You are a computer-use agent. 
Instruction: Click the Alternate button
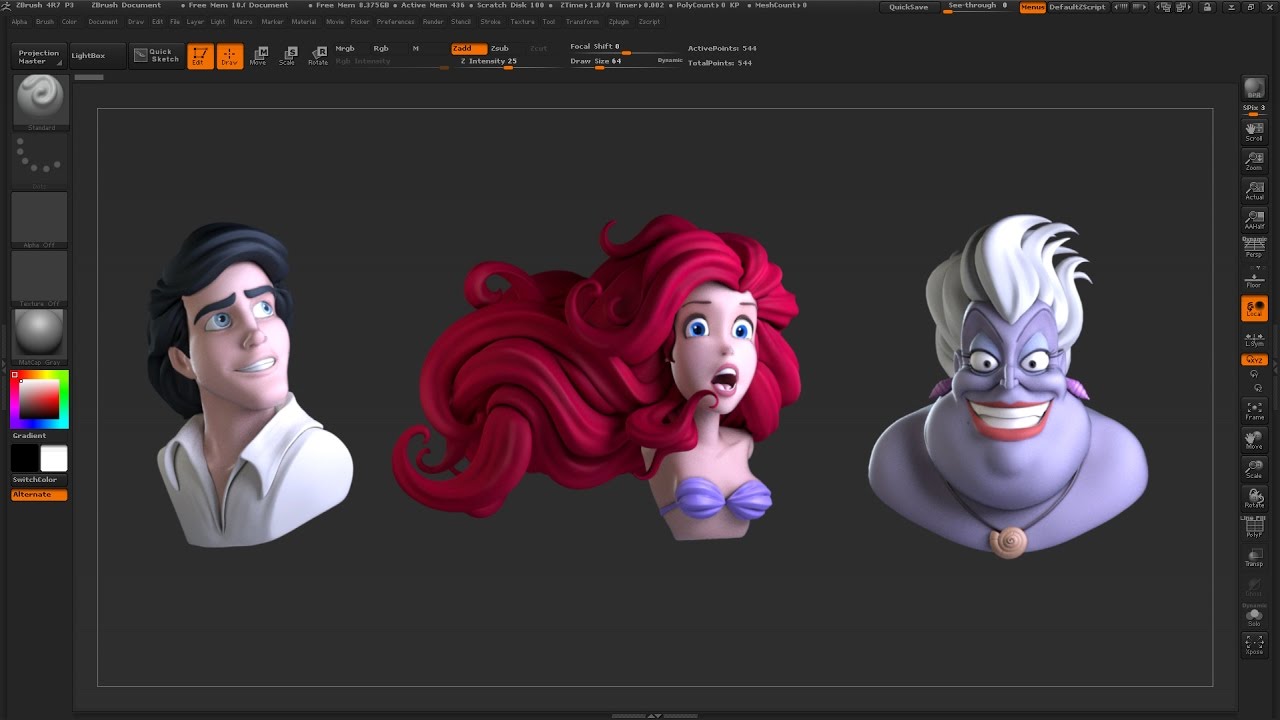(x=39, y=495)
